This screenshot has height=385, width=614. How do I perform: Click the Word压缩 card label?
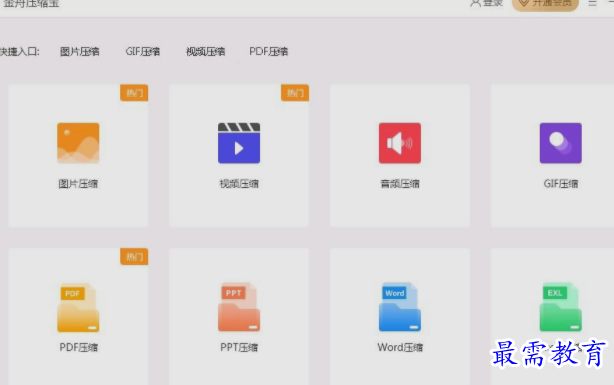pyautogui.click(x=400, y=347)
